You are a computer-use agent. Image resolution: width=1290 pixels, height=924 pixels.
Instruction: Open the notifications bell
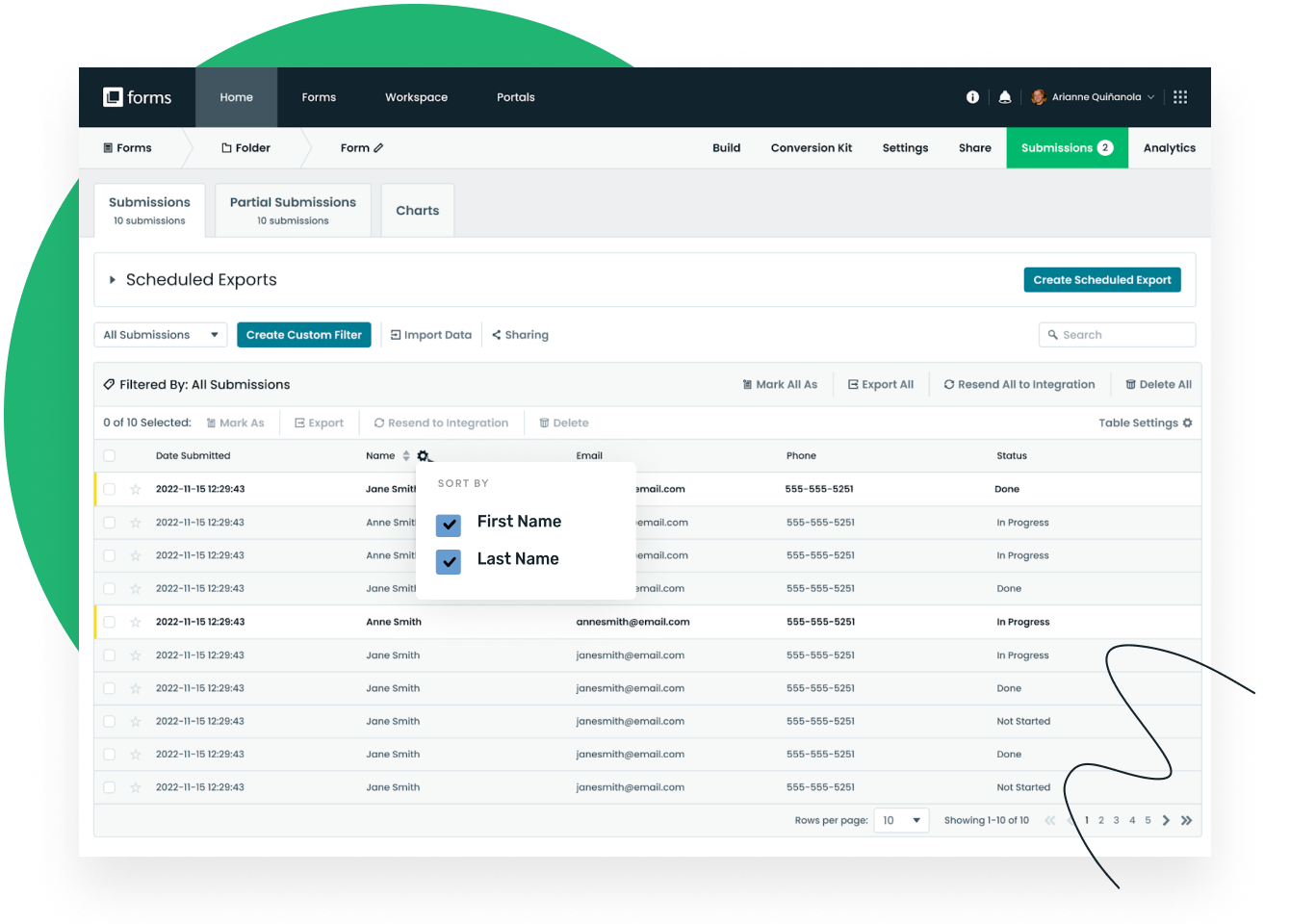pyautogui.click(x=1005, y=96)
